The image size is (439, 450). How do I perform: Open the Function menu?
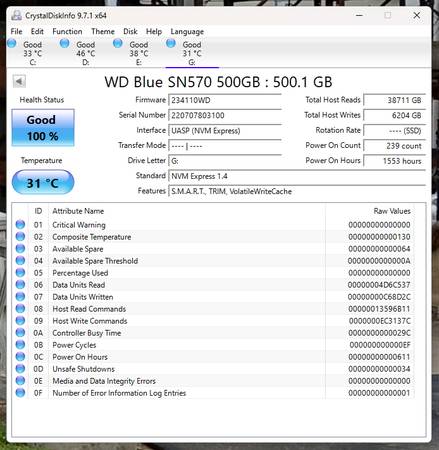click(67, 31)
